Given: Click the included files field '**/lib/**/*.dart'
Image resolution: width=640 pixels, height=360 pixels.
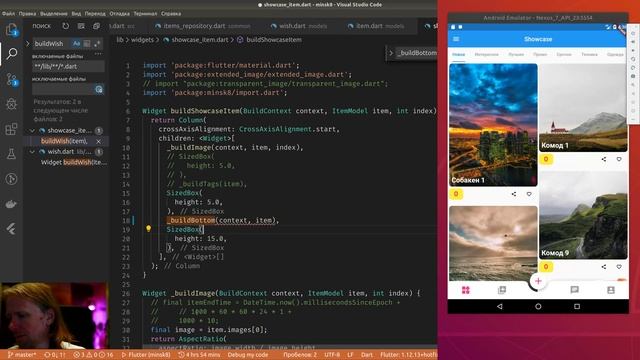Looking at the screenshot, I should pos(68,66).
